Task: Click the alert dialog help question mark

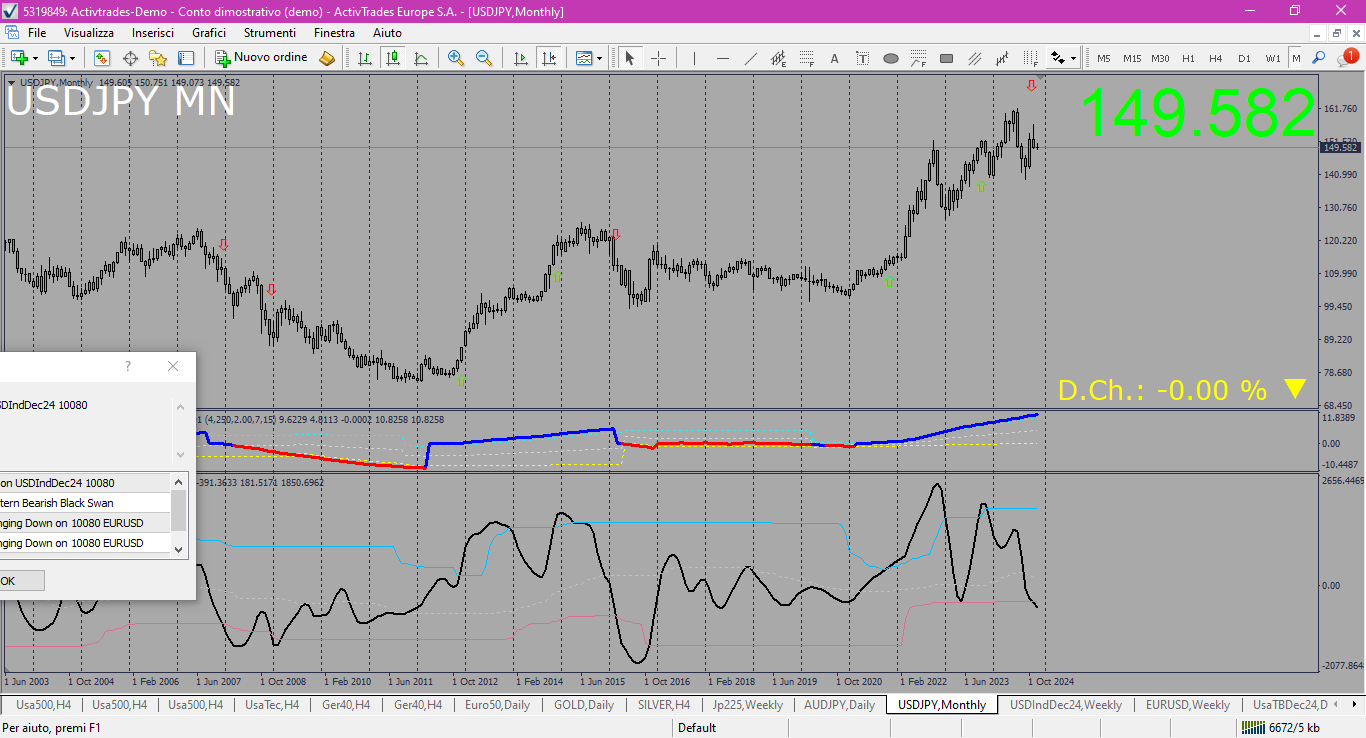Action: (x=128, y=366)
